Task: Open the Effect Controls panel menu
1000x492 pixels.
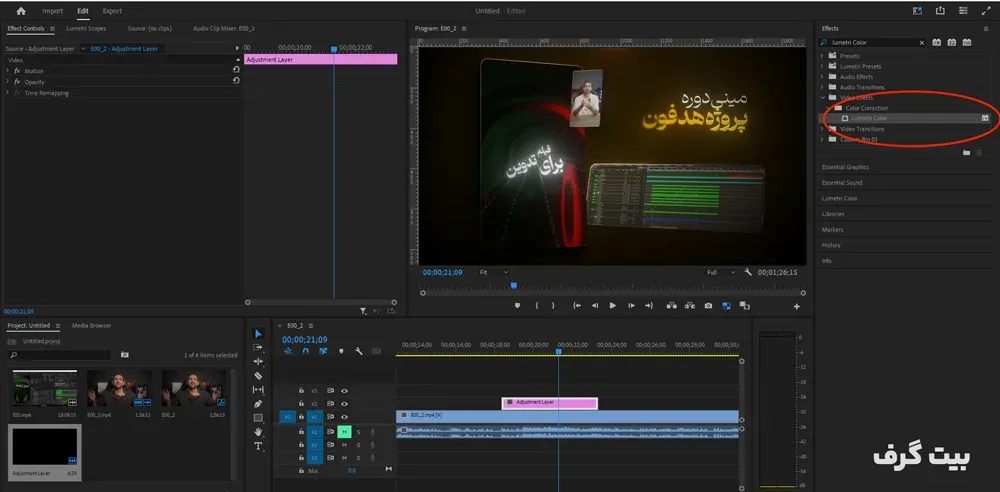Action: coord(52,29)
